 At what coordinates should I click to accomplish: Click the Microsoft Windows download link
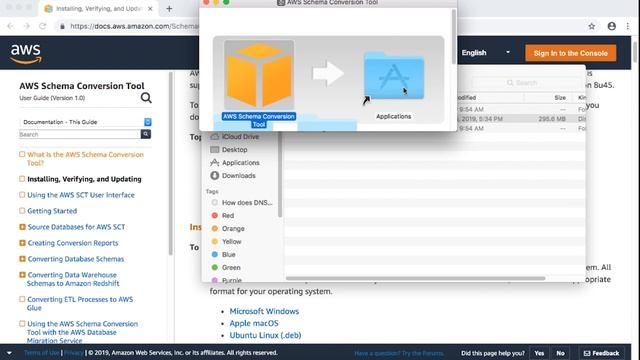pyautogui.click(x=264, y=311)
